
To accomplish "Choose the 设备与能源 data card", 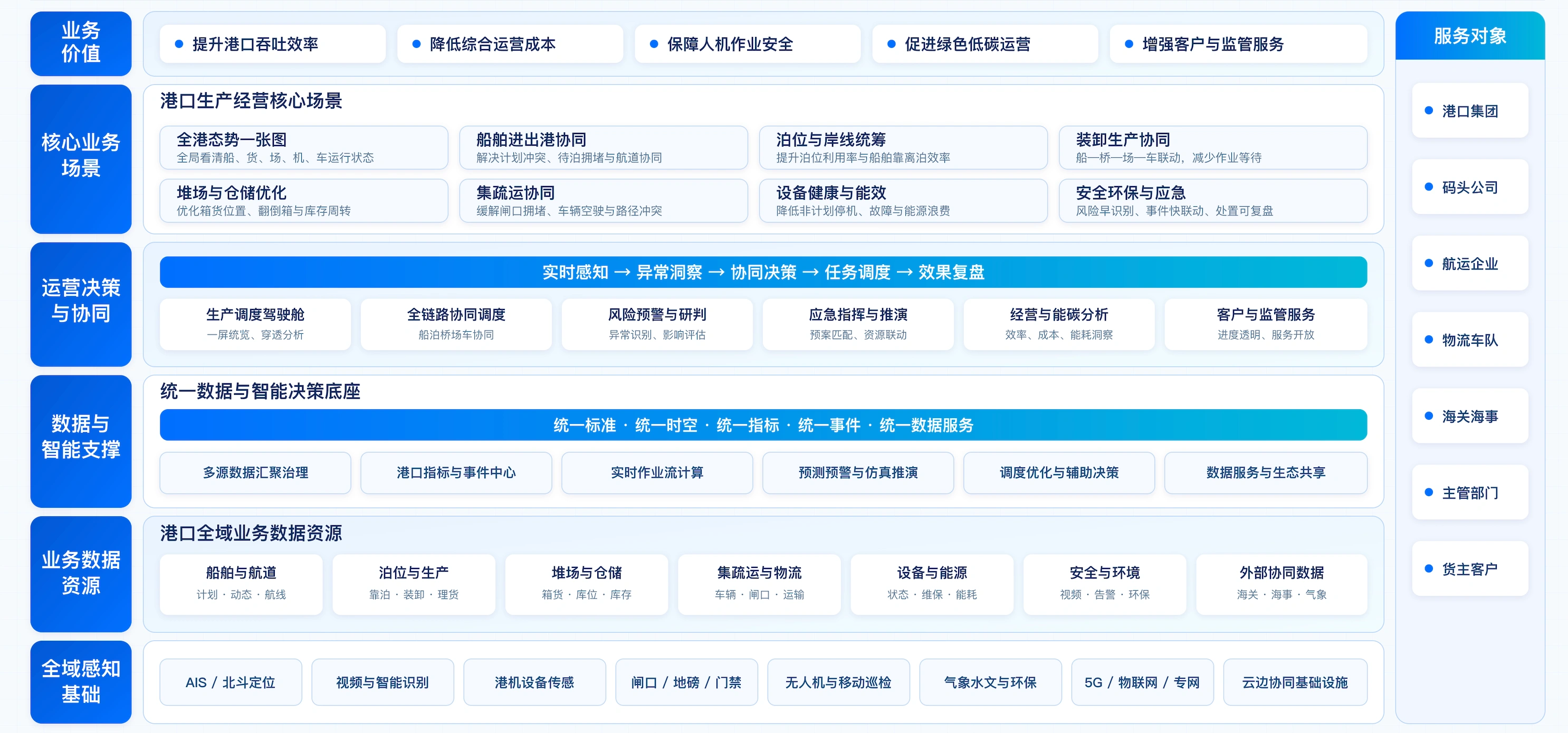I will pyautogui.click(x=932, y=584).
